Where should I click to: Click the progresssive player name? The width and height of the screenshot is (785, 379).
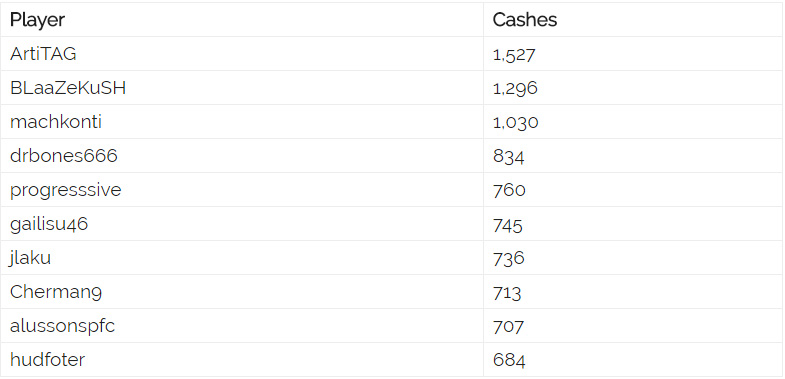66,190
